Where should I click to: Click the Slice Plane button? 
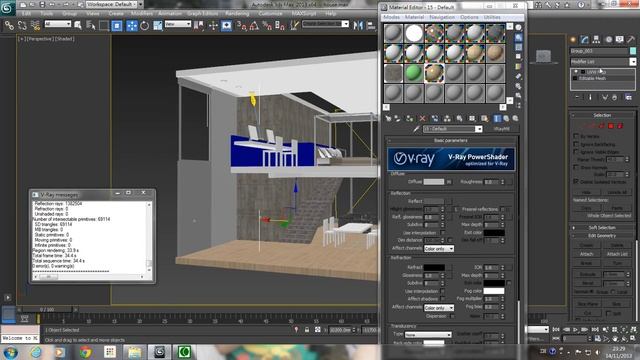point(587,304)
